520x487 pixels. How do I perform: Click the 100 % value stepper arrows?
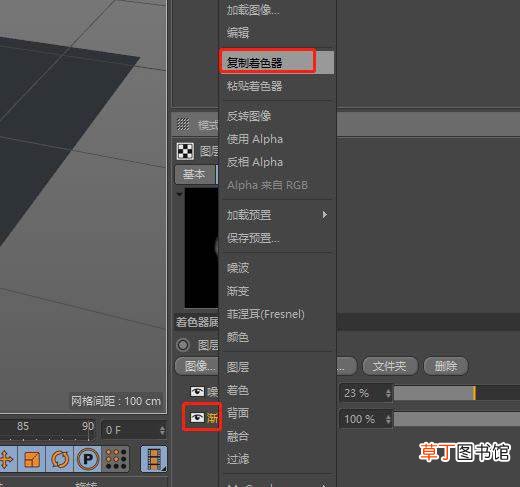coord(388,419)
